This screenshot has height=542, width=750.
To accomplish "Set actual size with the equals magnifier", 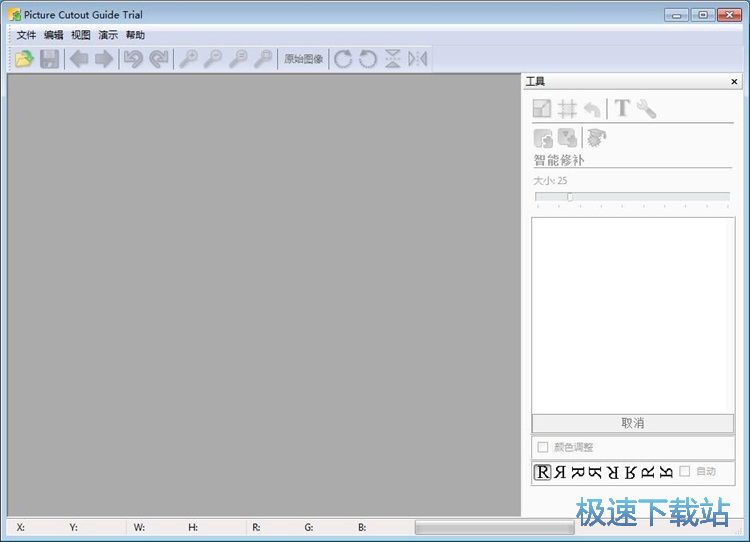I will click(x=238, y=59).
